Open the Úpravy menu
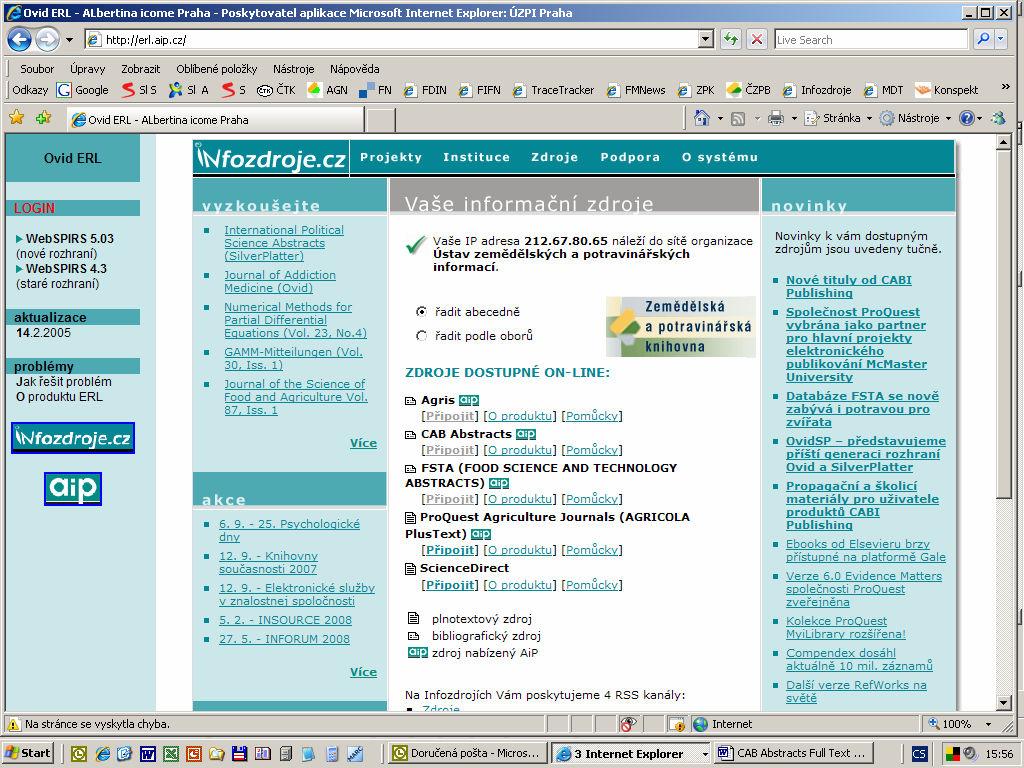The height and width of the screenshot is (768, 1024). 88,69
